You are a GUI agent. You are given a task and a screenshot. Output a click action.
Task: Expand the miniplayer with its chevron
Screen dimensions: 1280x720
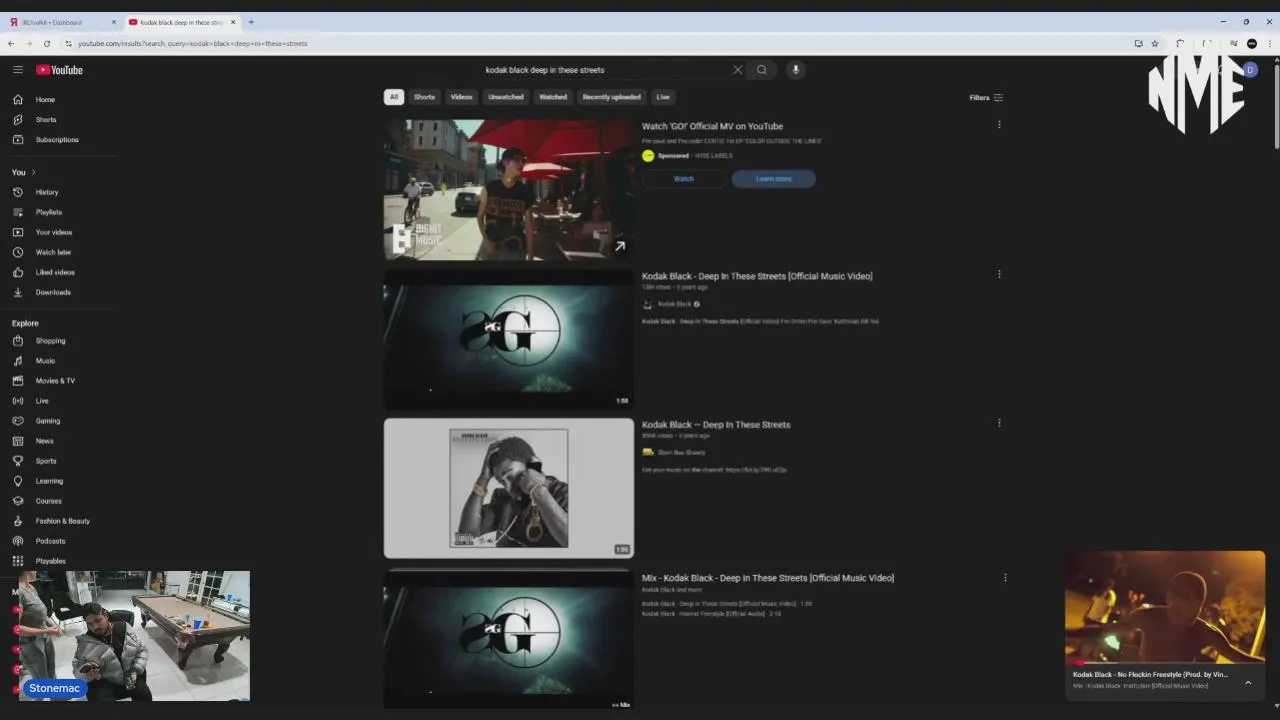(1248, 682)
